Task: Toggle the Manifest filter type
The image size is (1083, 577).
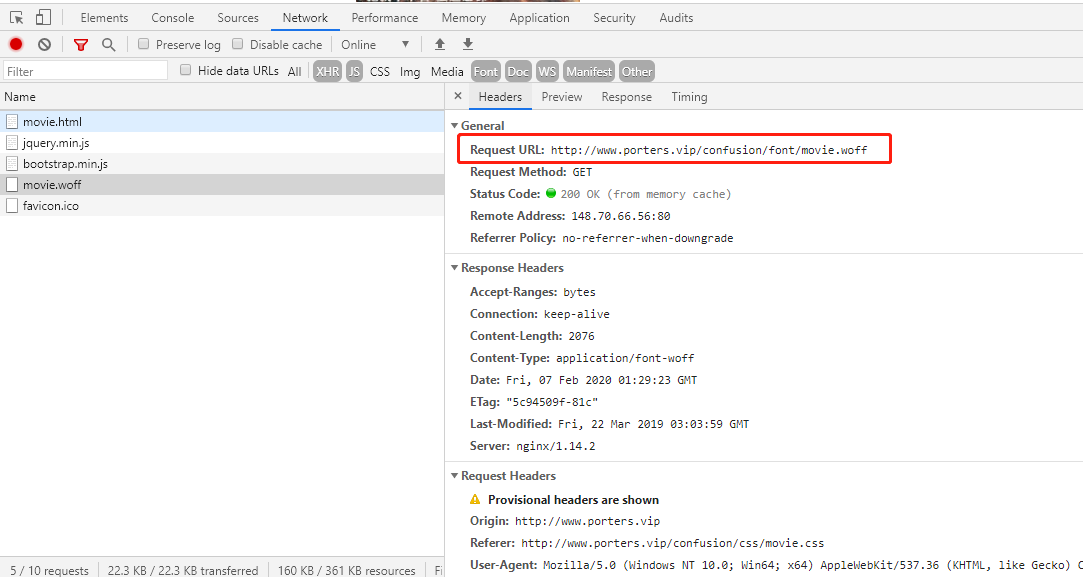Action: [x=589, y=71]
